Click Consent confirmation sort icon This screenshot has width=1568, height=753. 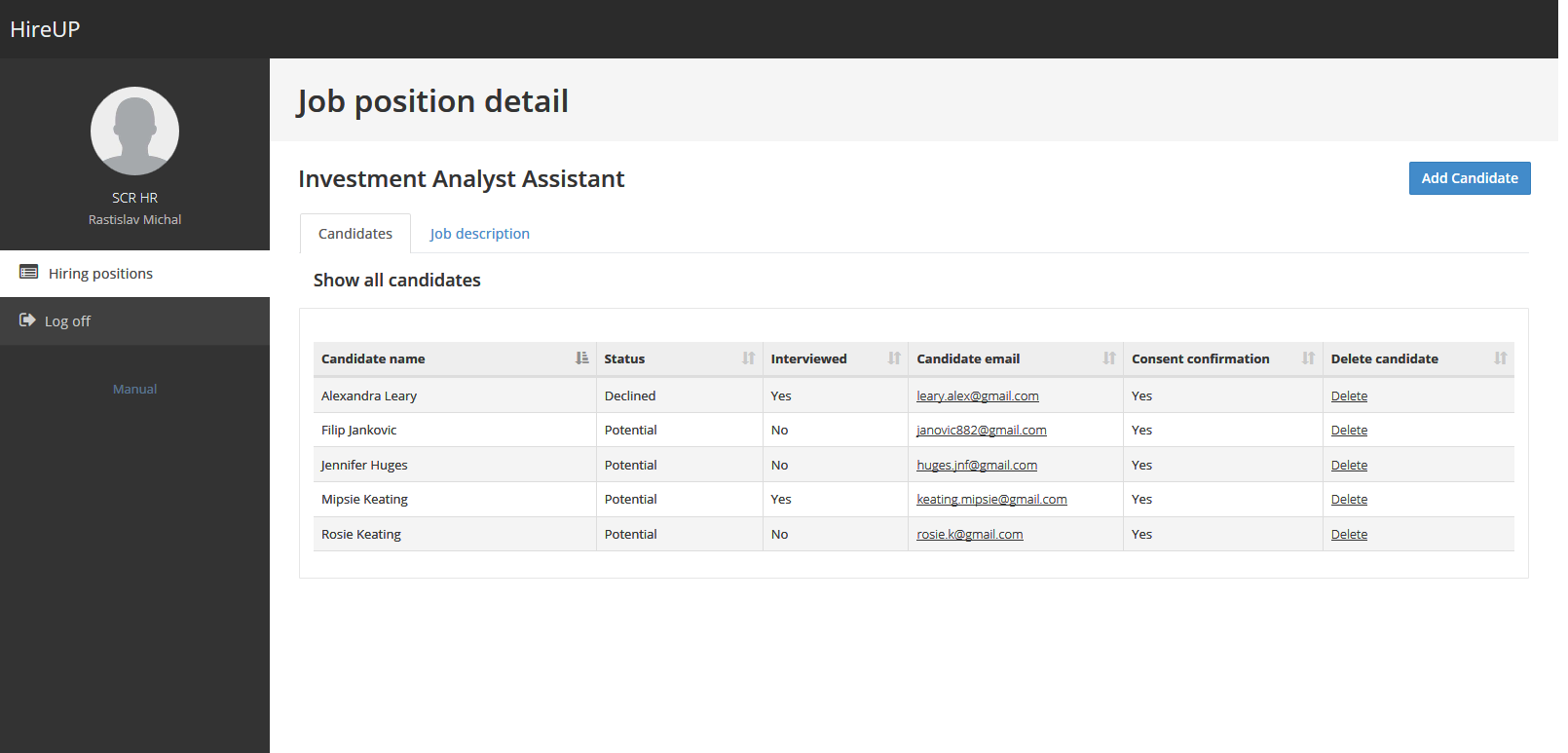[x=1308, y=358]
